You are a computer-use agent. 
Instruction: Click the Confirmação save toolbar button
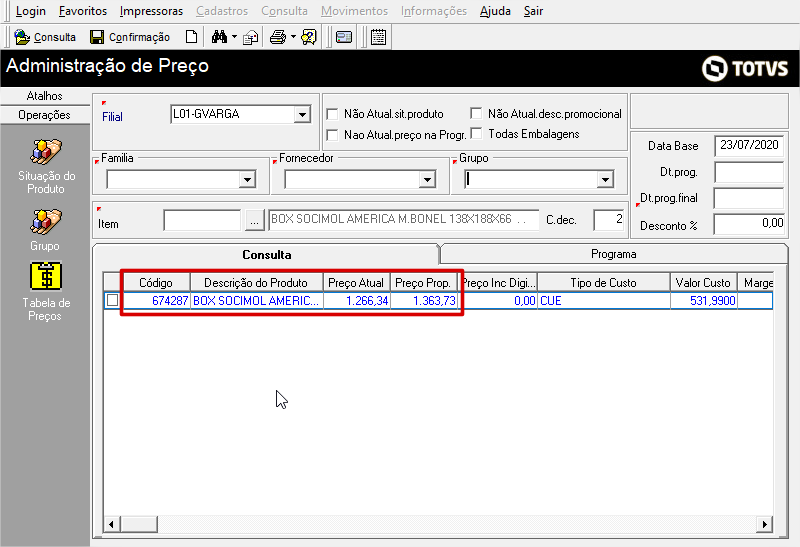point(130,37)
